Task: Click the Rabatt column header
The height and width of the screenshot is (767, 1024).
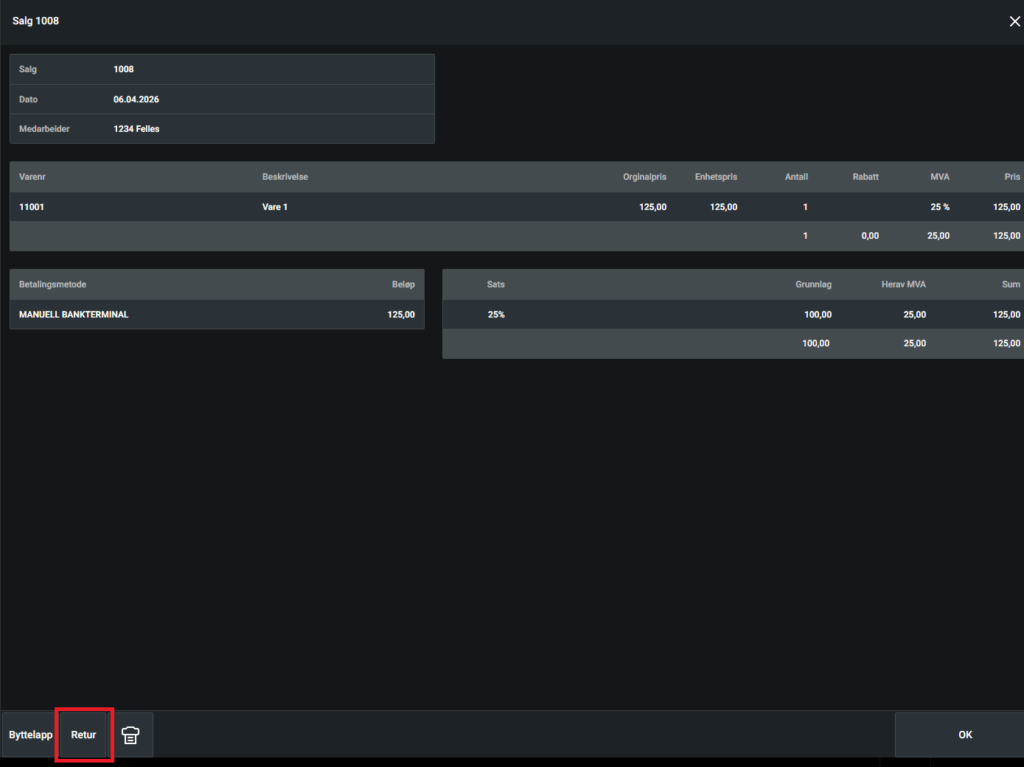Action: tap(865, 177)
